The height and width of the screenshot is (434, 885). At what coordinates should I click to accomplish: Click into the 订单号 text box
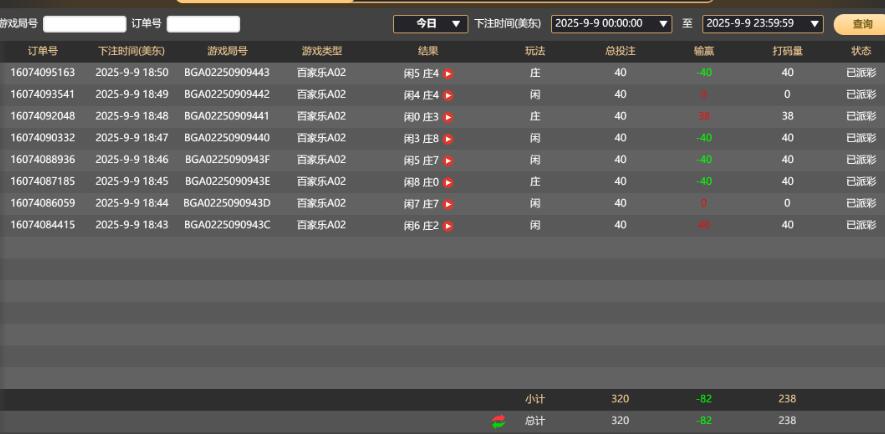(203, 24)
